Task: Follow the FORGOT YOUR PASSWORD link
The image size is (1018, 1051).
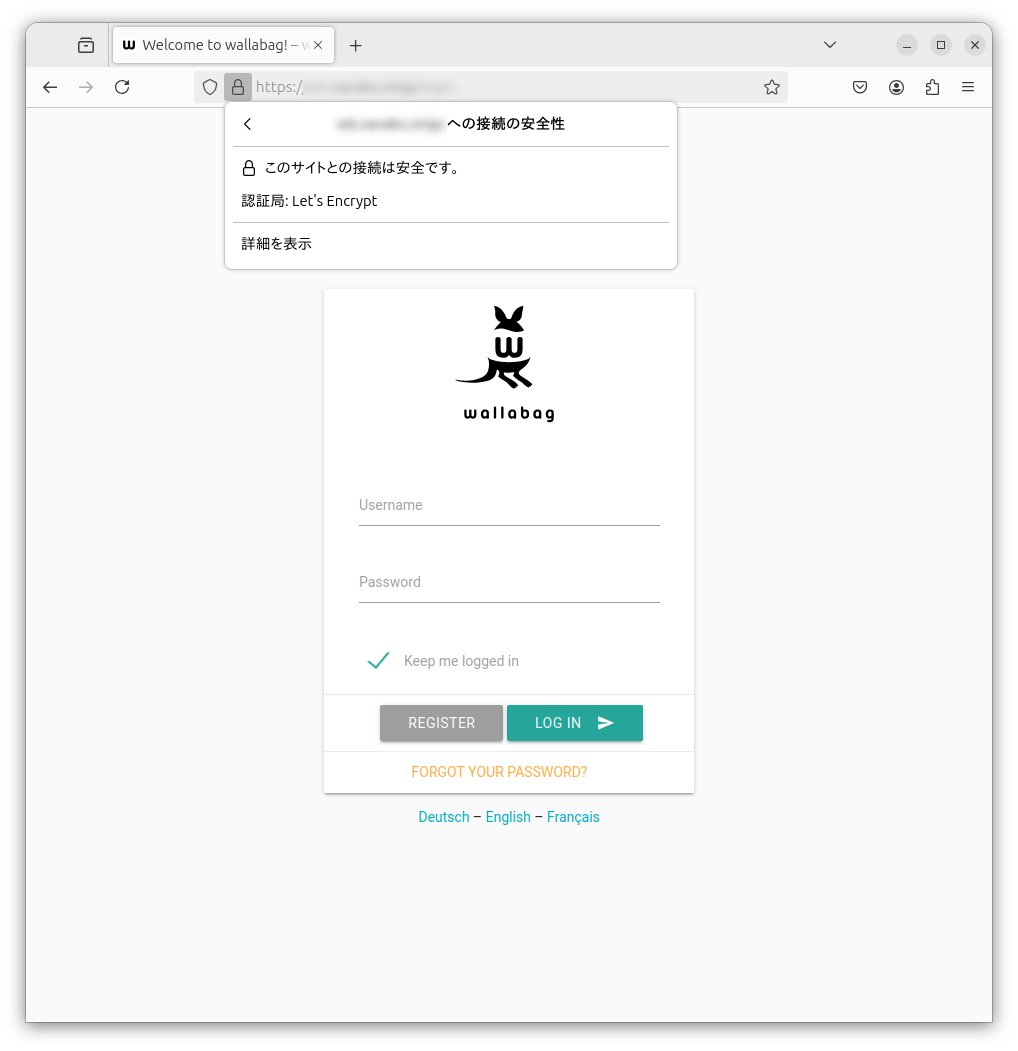Action: coord(499,771)
